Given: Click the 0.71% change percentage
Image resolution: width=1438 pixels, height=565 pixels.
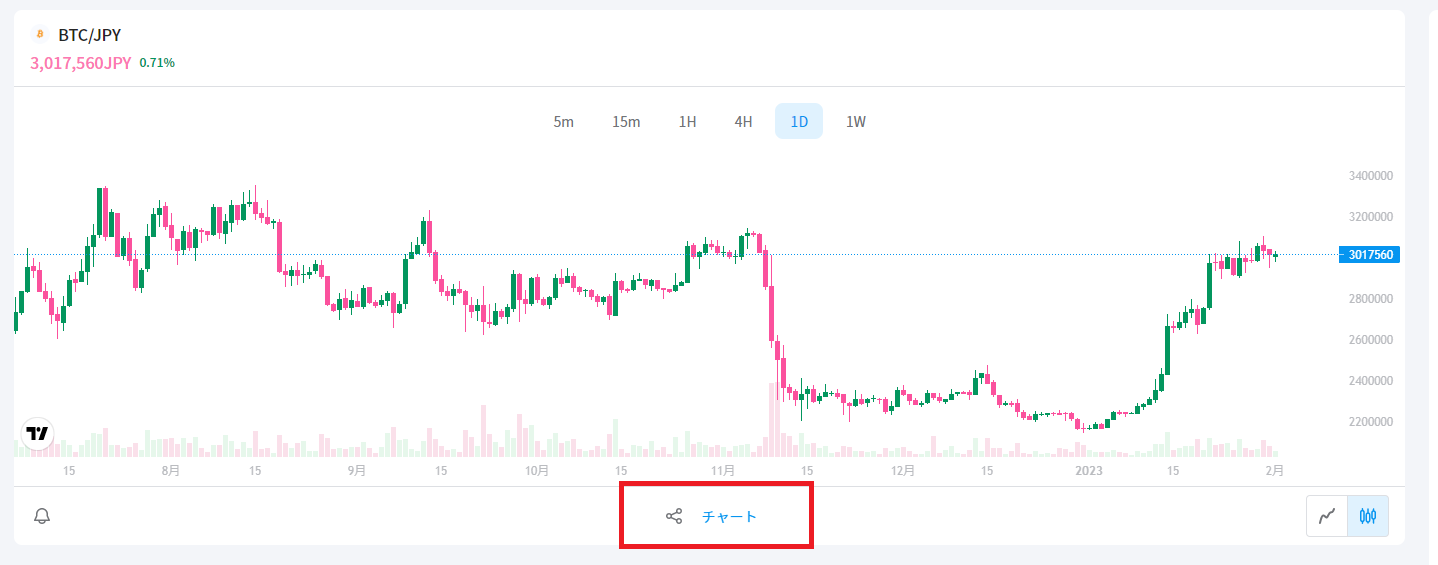Looking at the screenshot, I should tap(157, 63).
